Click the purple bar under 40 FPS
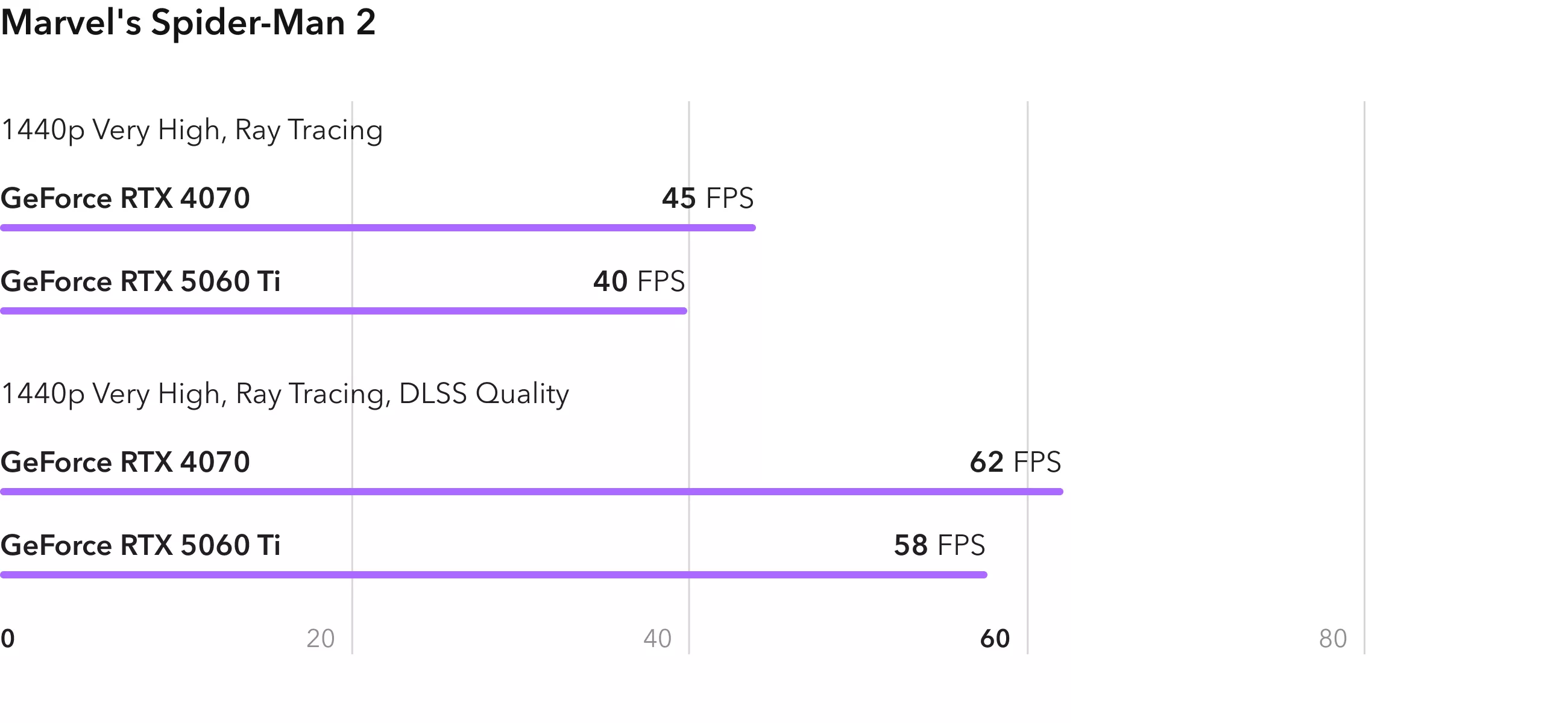1568x723 pixels. tap(343, 311)
